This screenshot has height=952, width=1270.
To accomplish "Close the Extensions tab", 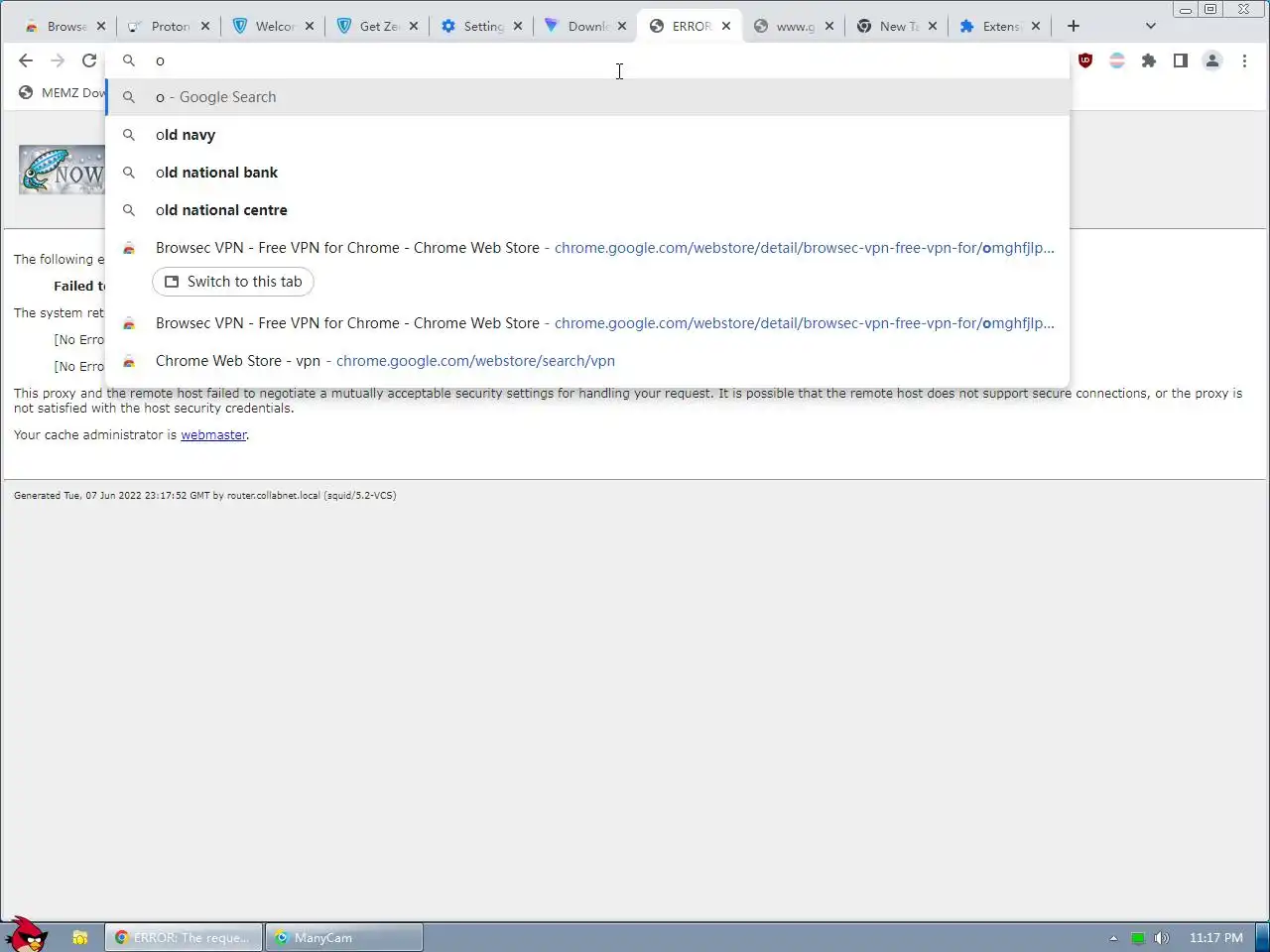I will (1036, 26).
